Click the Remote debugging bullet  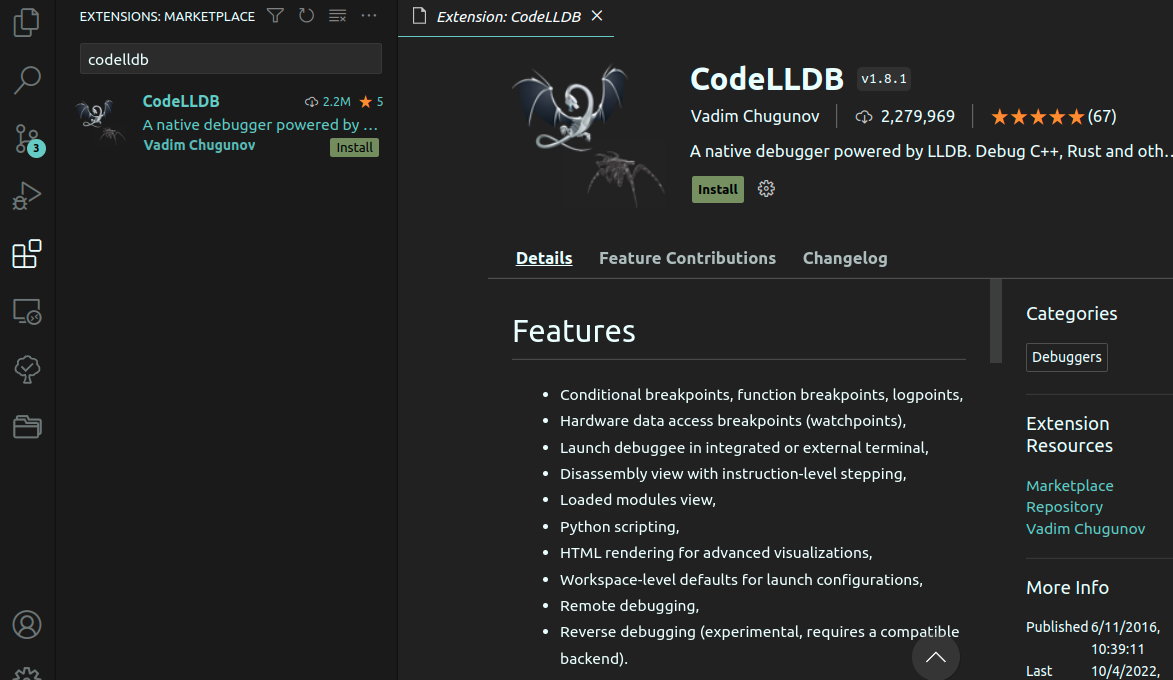click(629, 606)
